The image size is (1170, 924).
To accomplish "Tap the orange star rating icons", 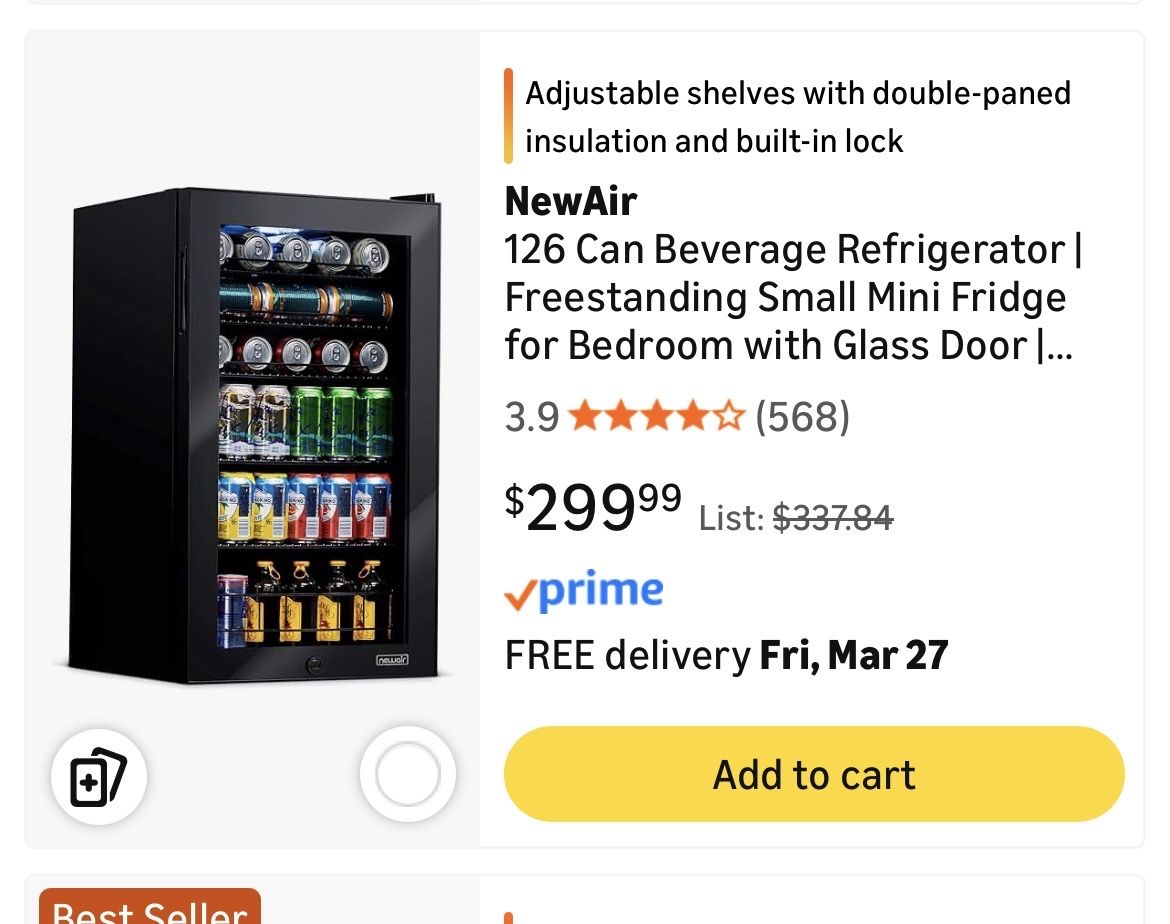I will click(656, 416).
